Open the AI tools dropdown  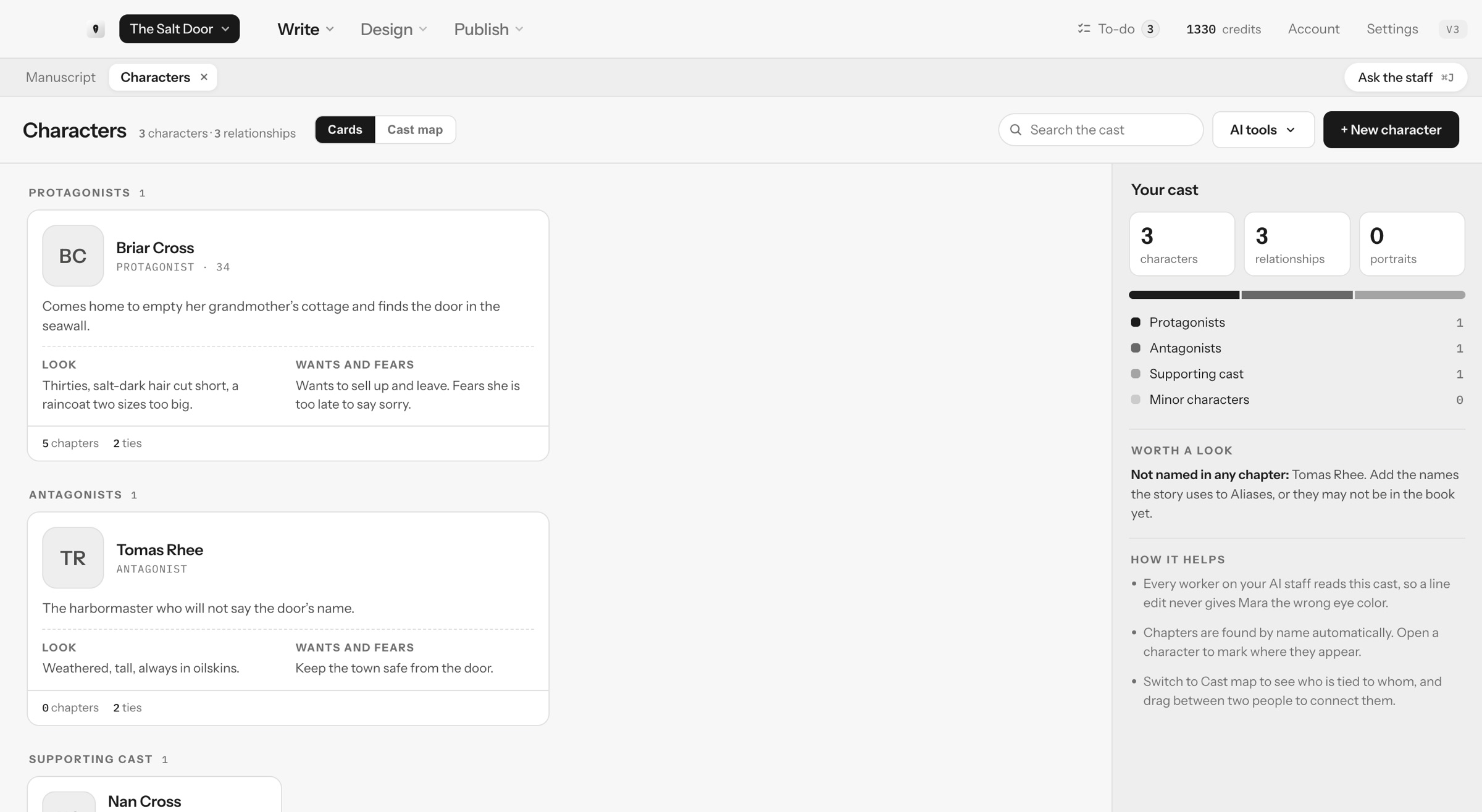tap(1263, 130)
